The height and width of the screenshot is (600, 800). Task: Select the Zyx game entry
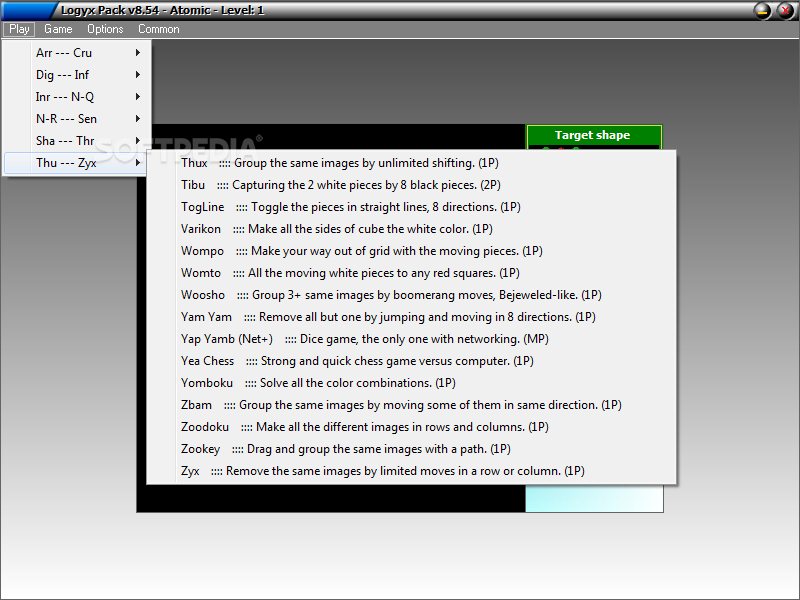click(x=411, y=470)
